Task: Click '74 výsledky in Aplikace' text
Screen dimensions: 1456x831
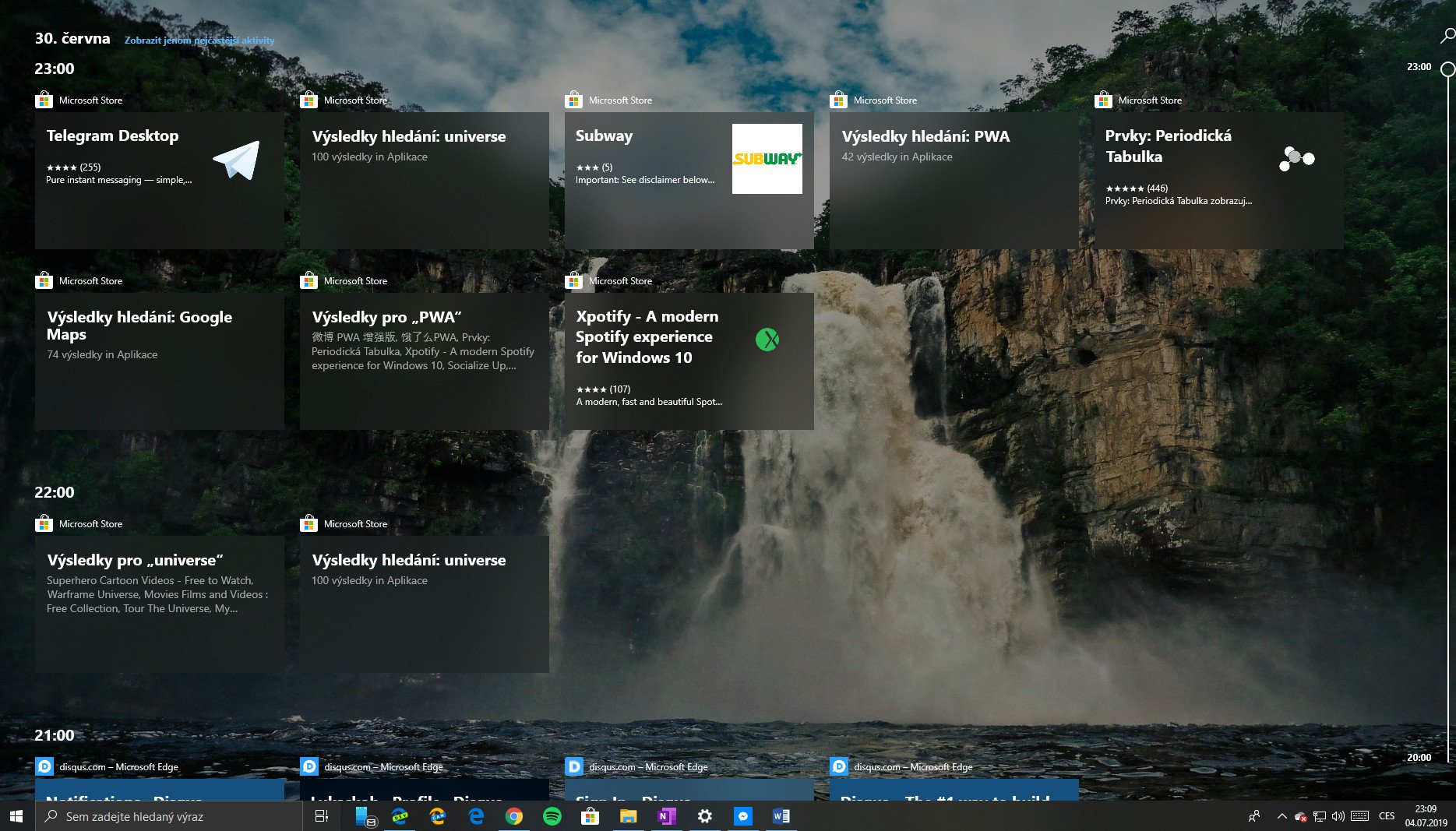Action: [x=102, y=354]
